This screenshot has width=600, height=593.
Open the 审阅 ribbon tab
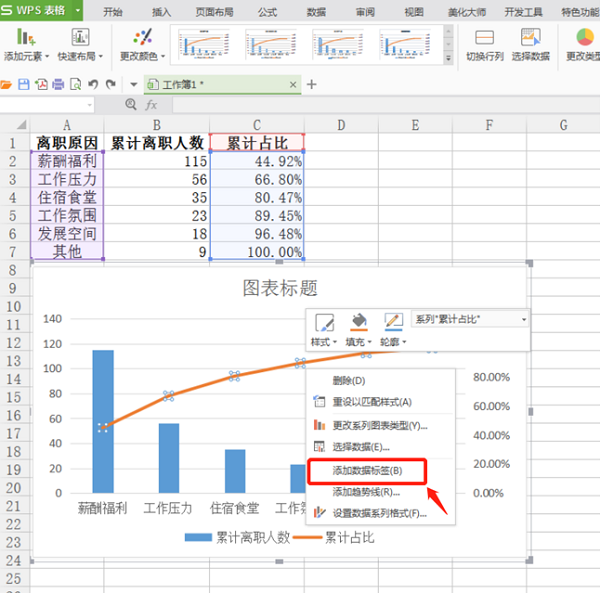pos(366,11)
